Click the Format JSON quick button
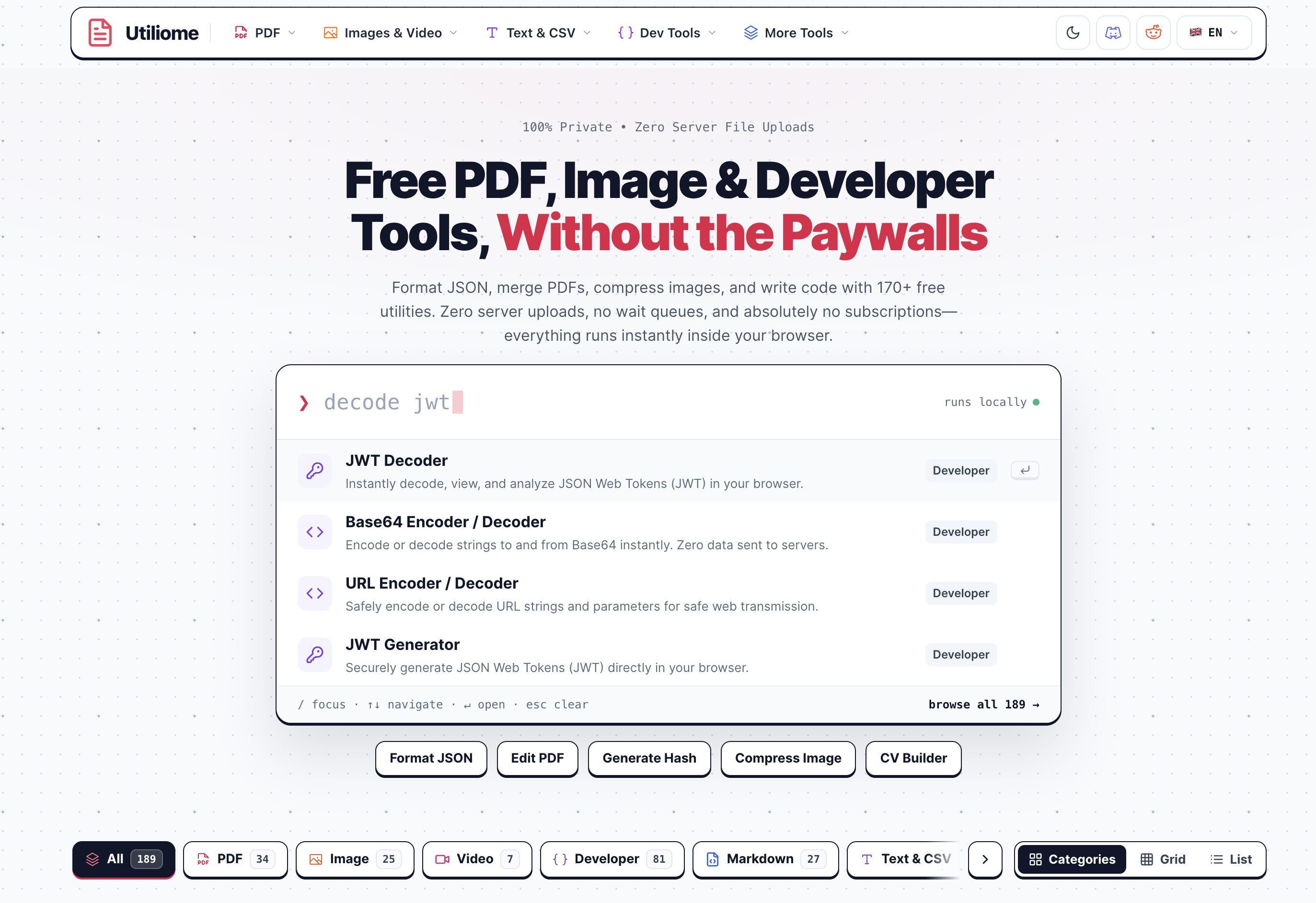This screenshot has height=903, width=1316. tap(431, 758)
